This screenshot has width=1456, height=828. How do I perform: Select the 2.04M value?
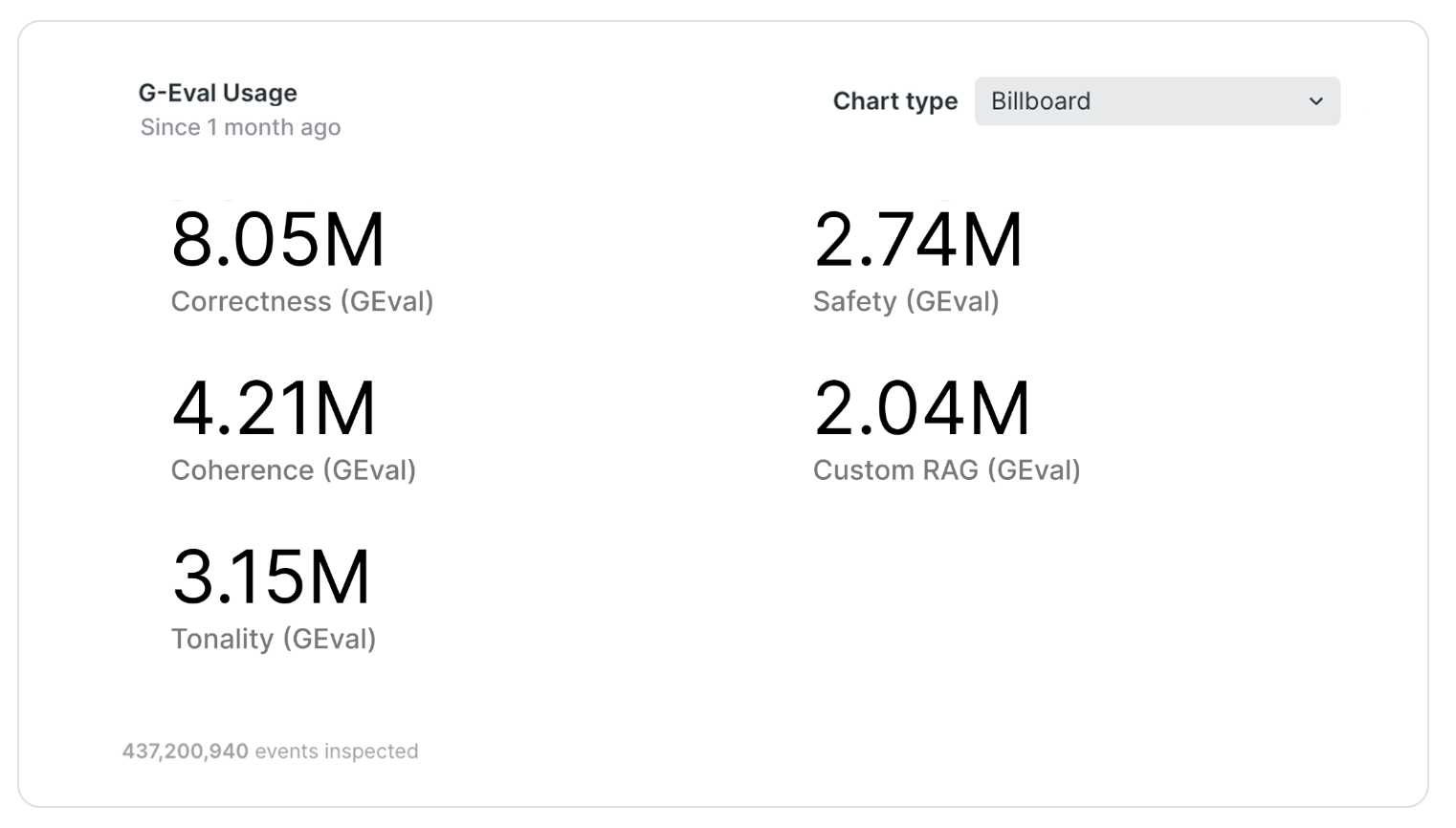pos(922,408)
